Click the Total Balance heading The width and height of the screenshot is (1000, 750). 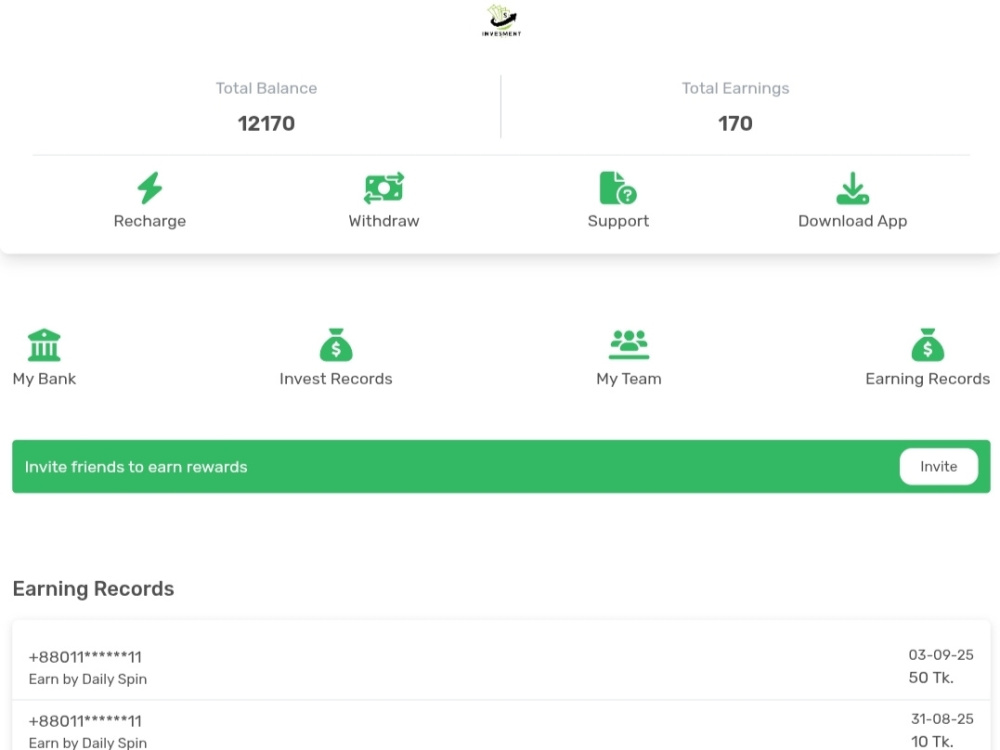coord(267,88)
